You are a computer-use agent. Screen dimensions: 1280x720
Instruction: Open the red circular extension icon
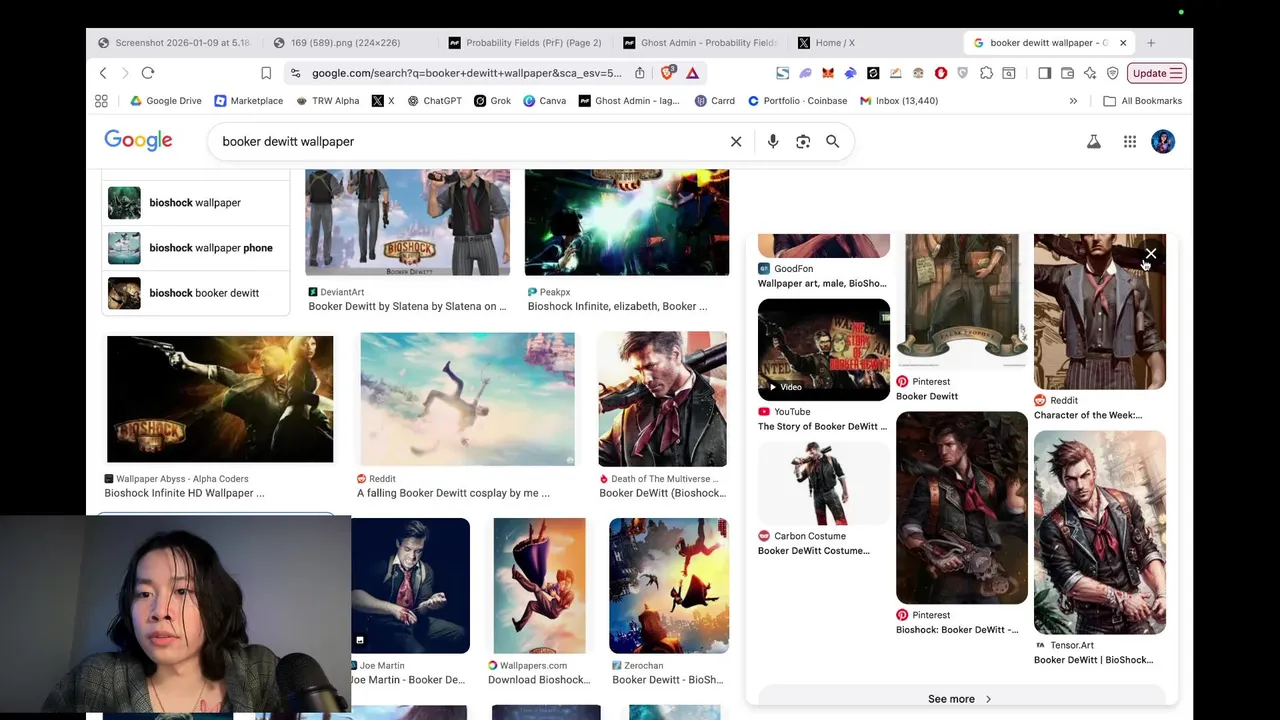pos(941,73)
